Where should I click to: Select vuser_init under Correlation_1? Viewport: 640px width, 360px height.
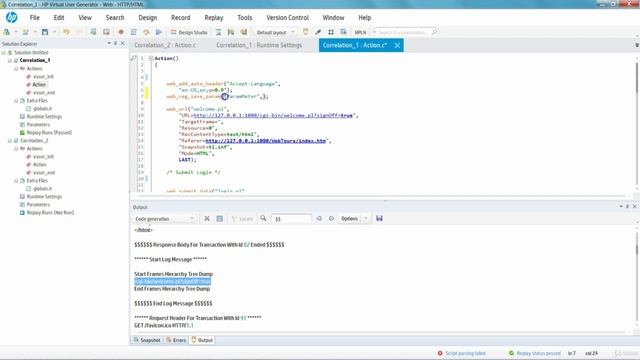click(43, 76)
